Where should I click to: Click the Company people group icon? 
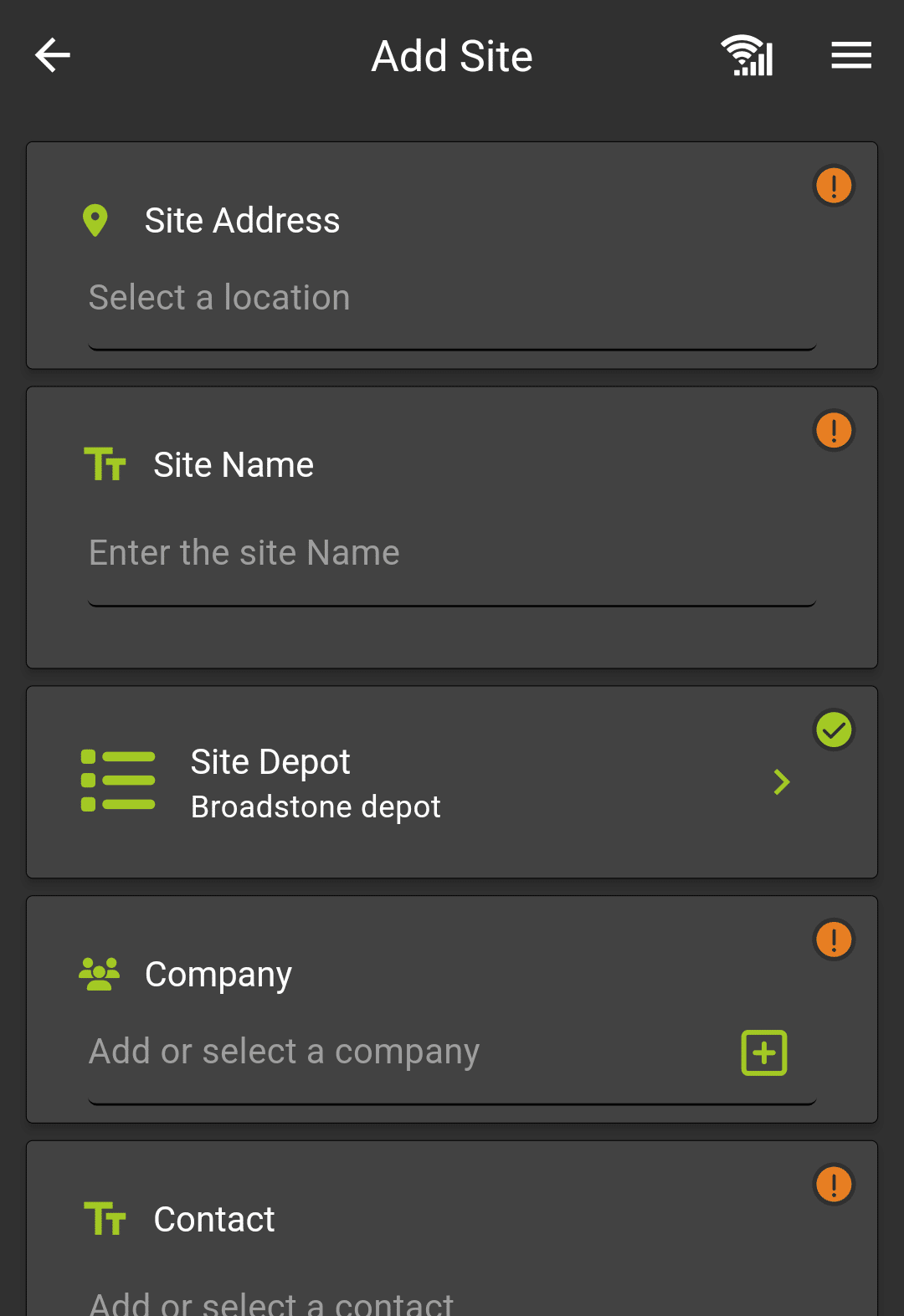(x=100, y=975)
